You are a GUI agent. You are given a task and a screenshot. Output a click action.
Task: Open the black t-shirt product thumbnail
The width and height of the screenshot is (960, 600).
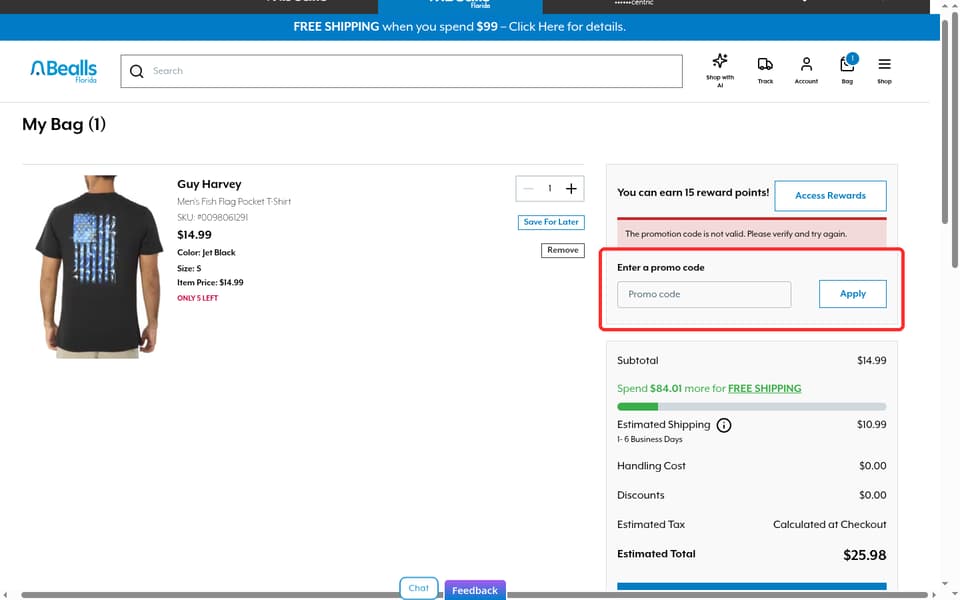tap(99, 266)
